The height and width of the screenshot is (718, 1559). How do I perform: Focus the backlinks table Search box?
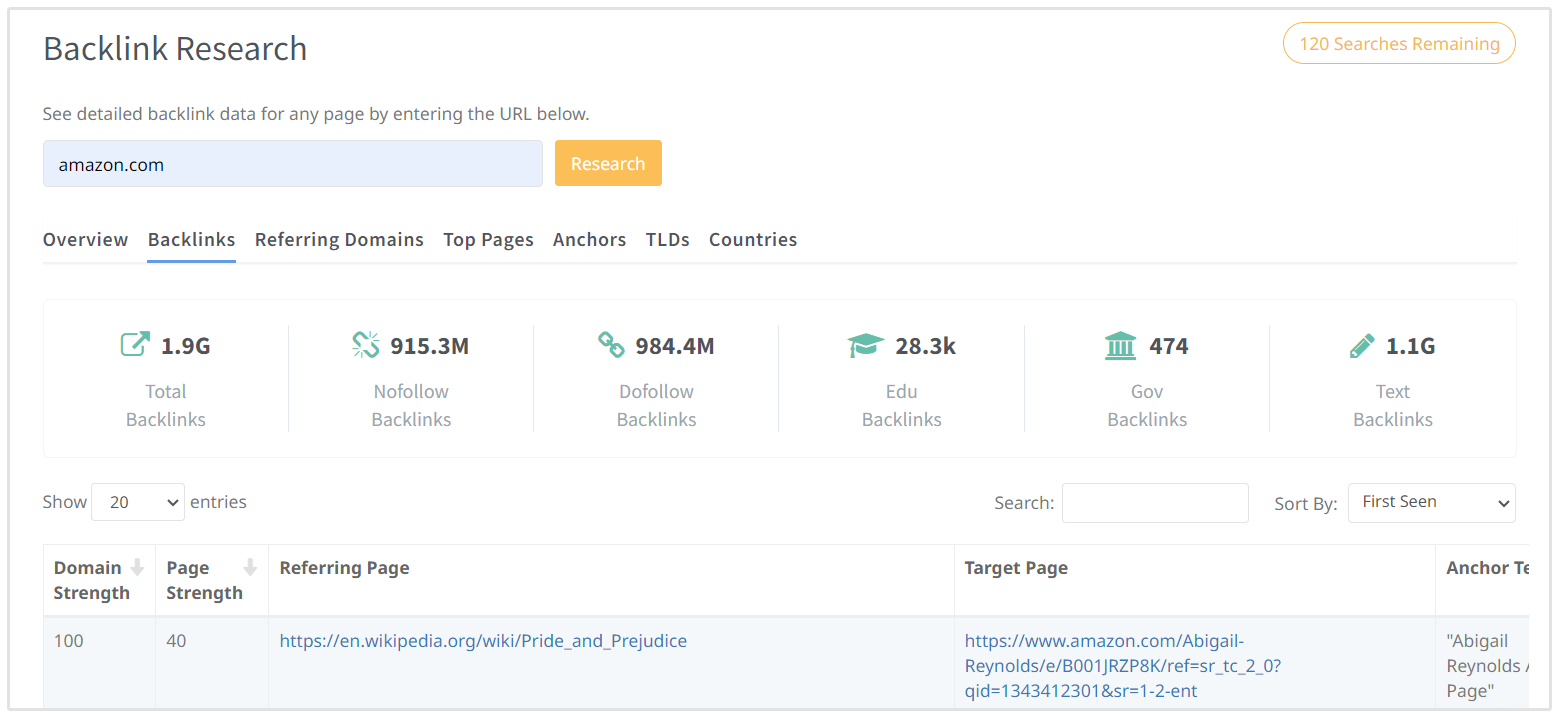(x=1154, y=503)
